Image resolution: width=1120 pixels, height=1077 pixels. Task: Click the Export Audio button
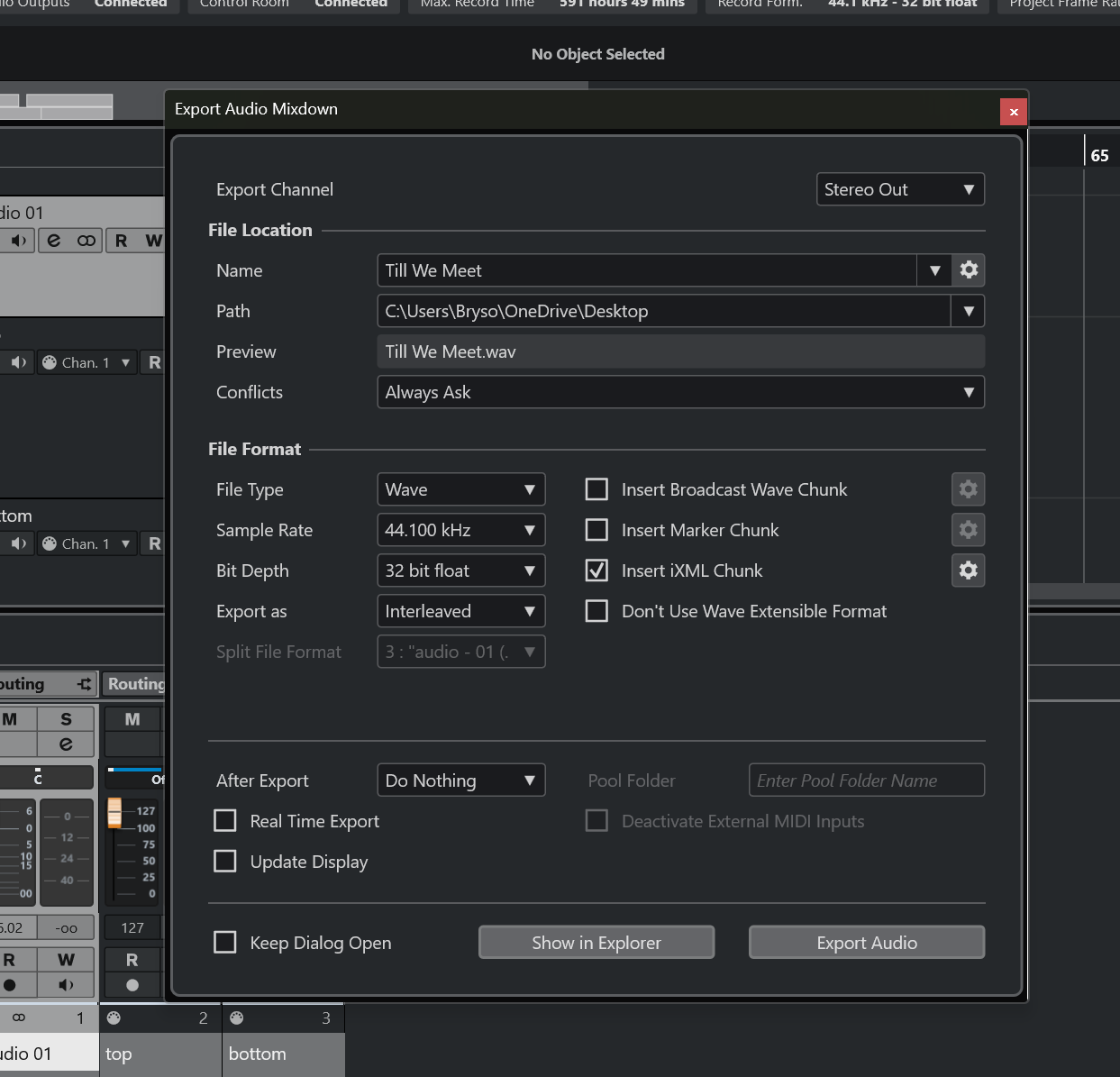click(x=866, y=943)
